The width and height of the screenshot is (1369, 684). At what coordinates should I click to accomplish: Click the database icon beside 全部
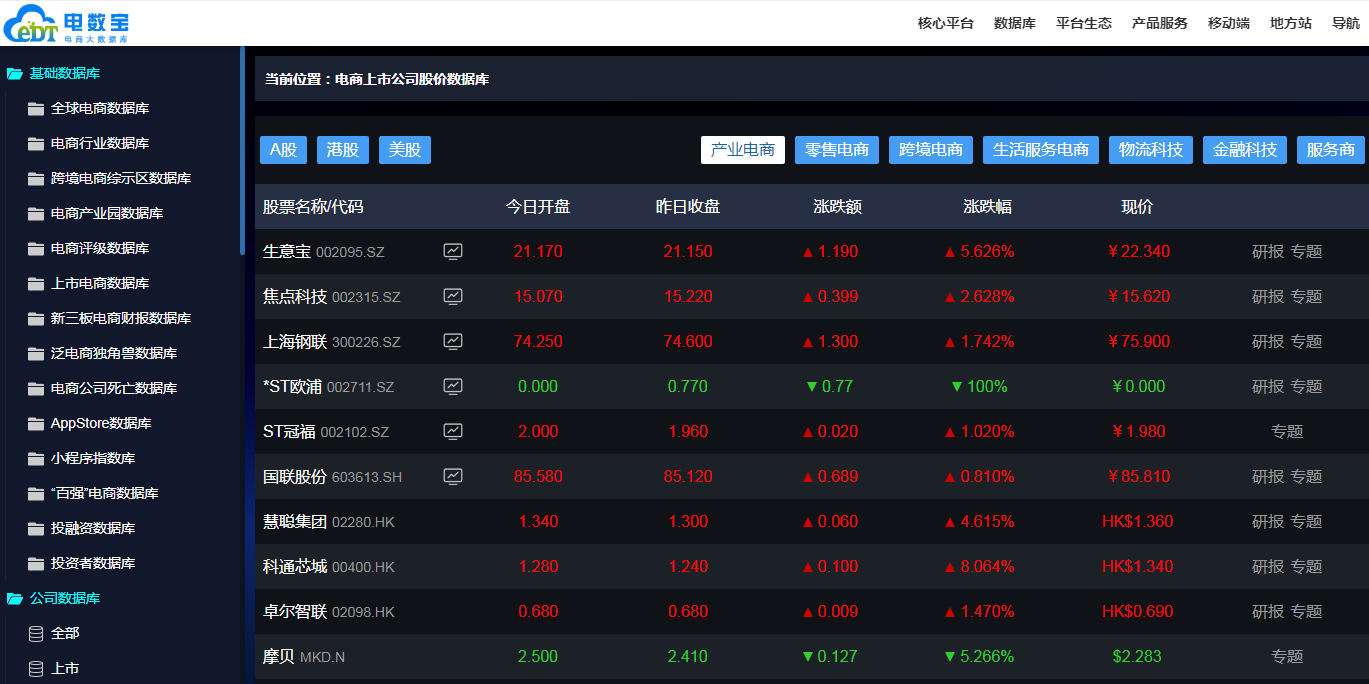(36, 633)
